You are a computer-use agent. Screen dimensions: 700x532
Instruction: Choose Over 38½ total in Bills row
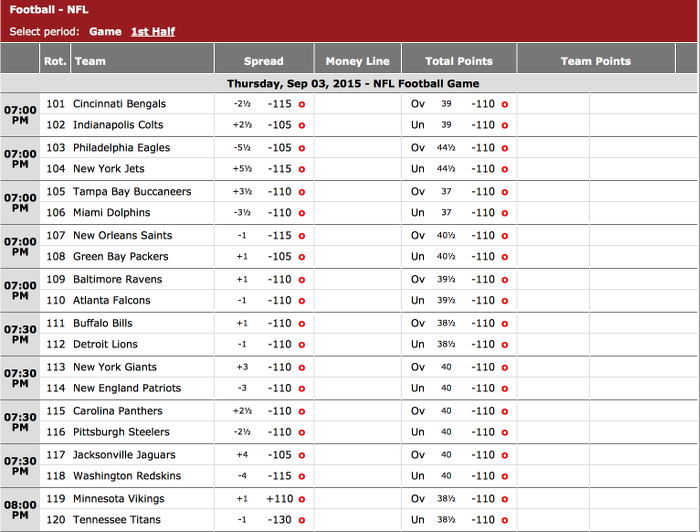click(x=504, y=324)
